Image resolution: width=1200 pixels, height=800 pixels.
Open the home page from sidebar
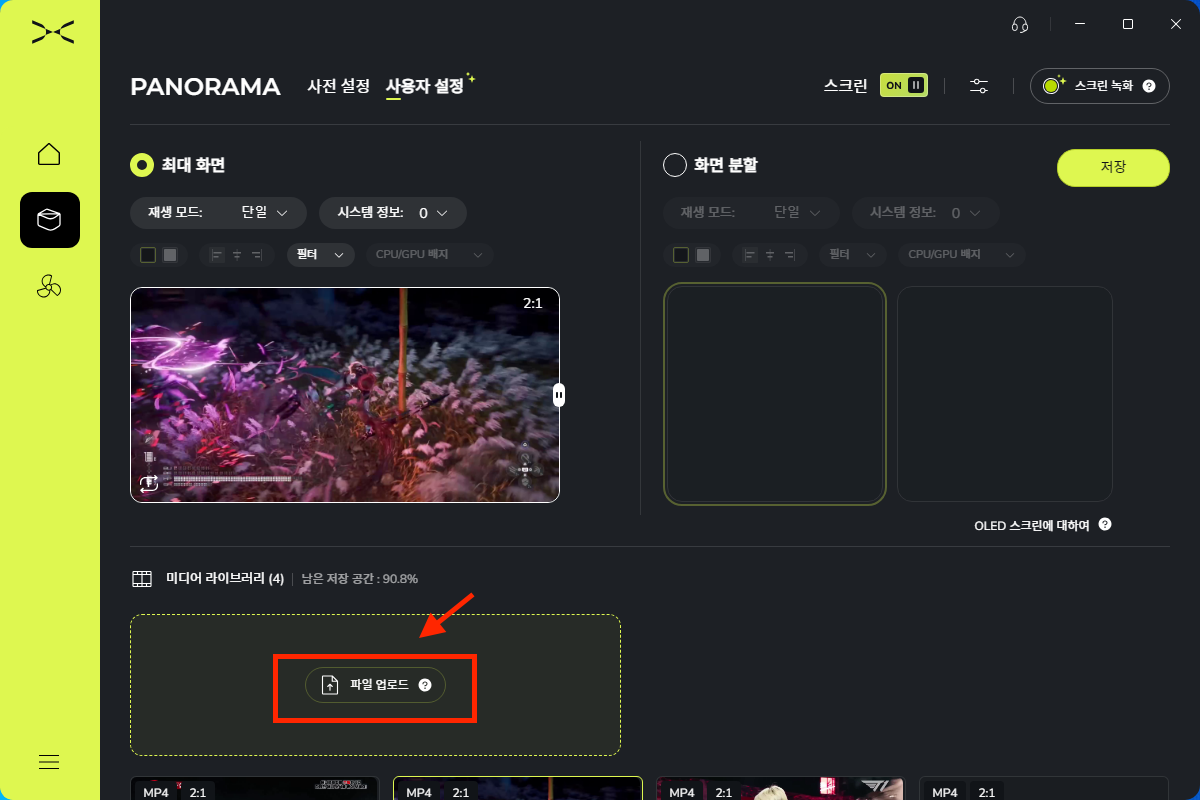pyautogui.click(x=49, y=154)
